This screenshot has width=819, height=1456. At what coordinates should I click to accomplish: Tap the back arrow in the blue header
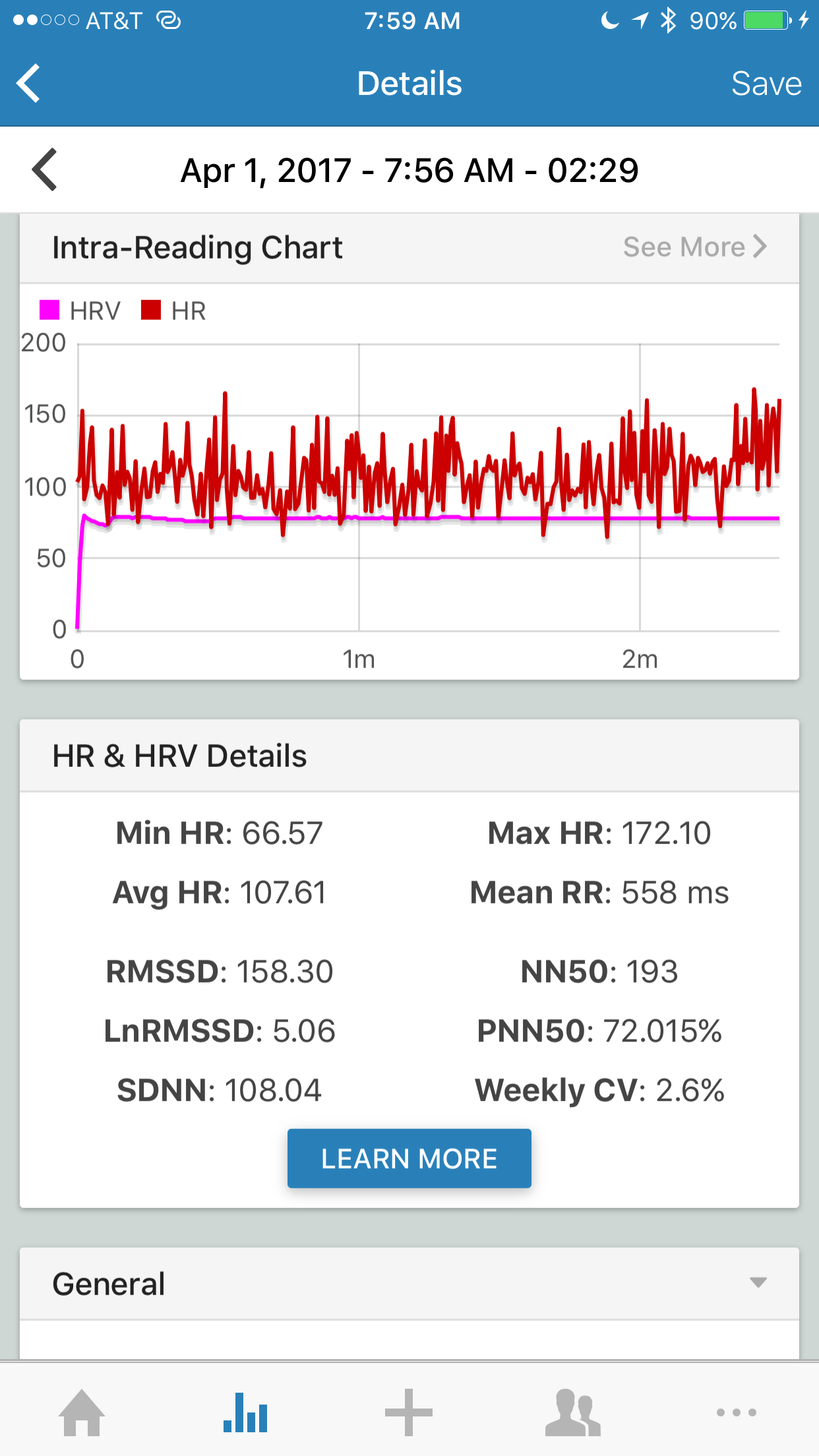coord(29,84)
